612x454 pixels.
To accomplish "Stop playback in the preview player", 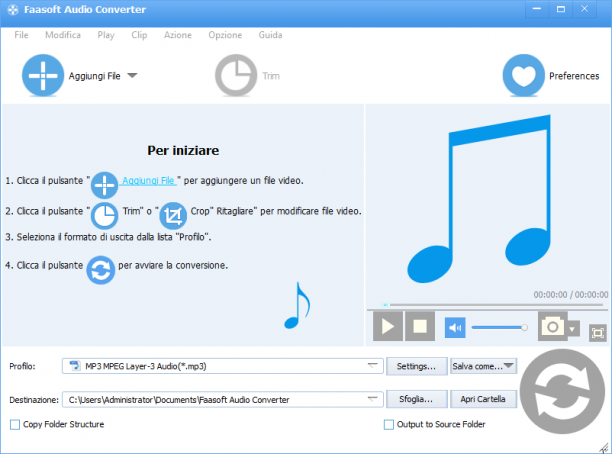I will click(420, 326).
